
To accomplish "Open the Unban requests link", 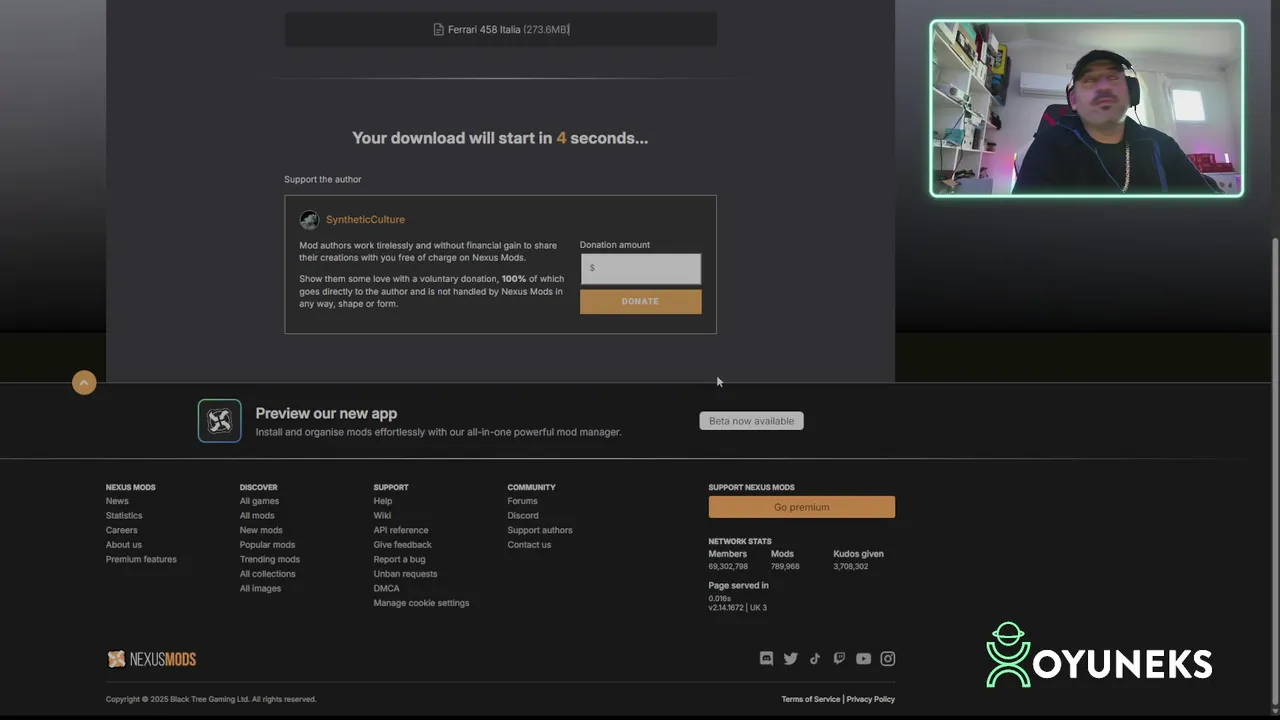I will point(405,574).
